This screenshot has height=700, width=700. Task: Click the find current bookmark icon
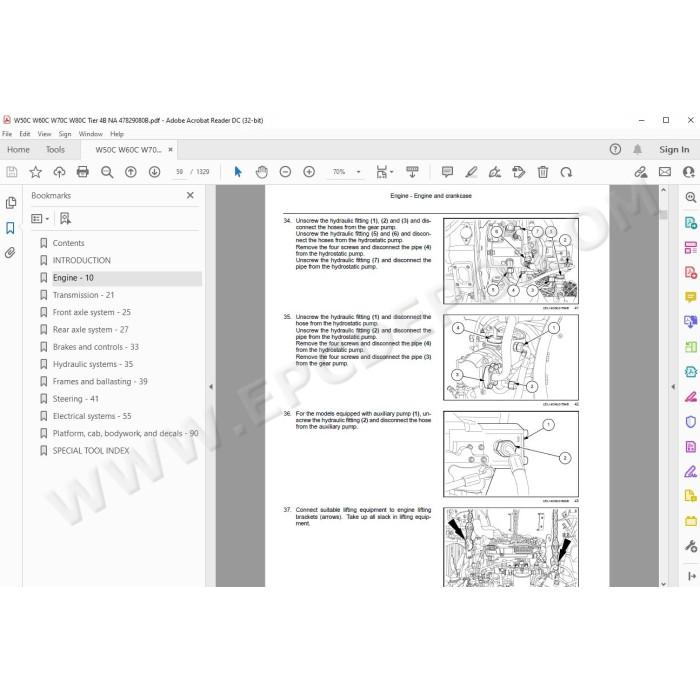coord(65,218)
